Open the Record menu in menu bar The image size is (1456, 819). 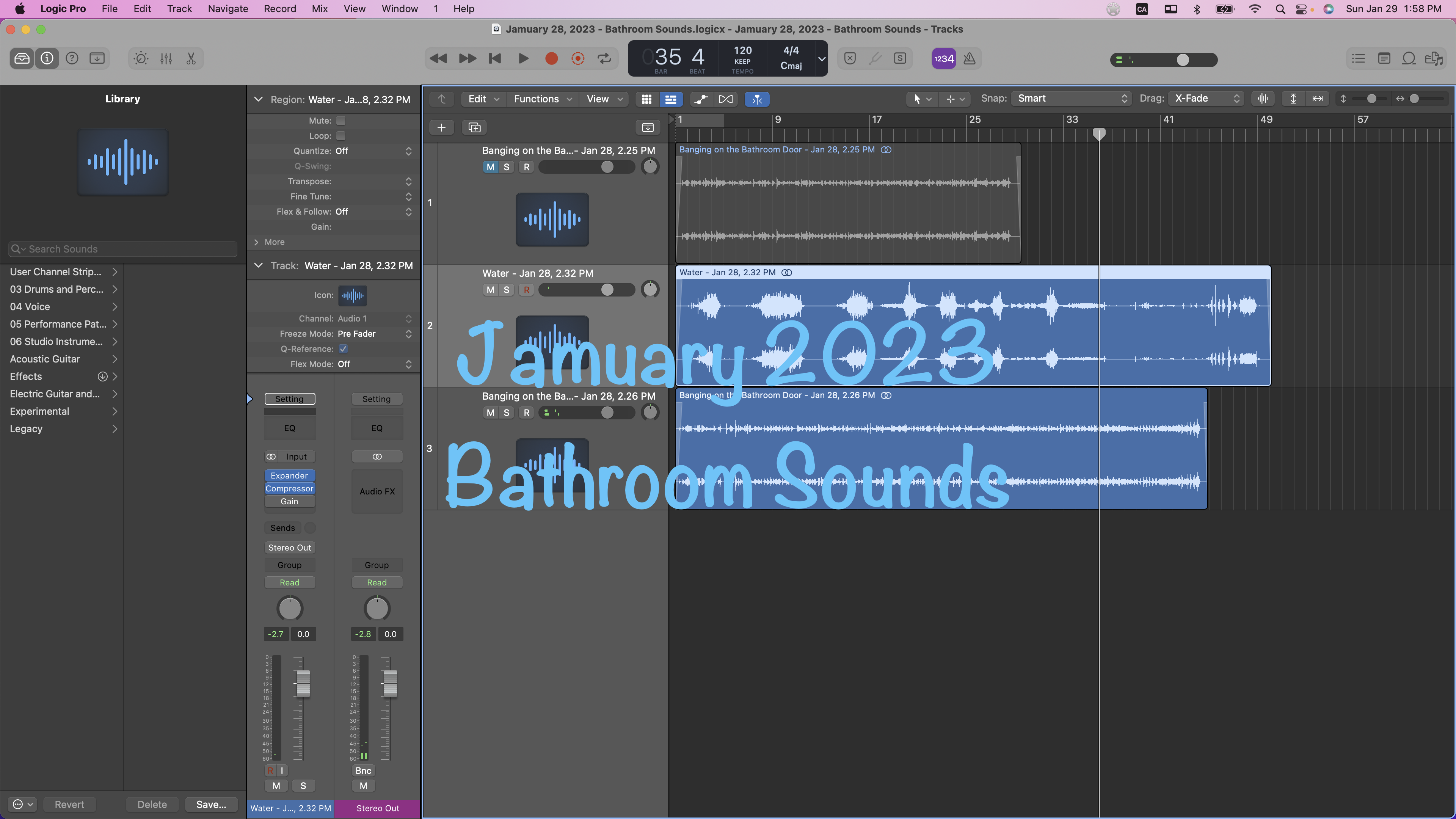coord(280,8)
